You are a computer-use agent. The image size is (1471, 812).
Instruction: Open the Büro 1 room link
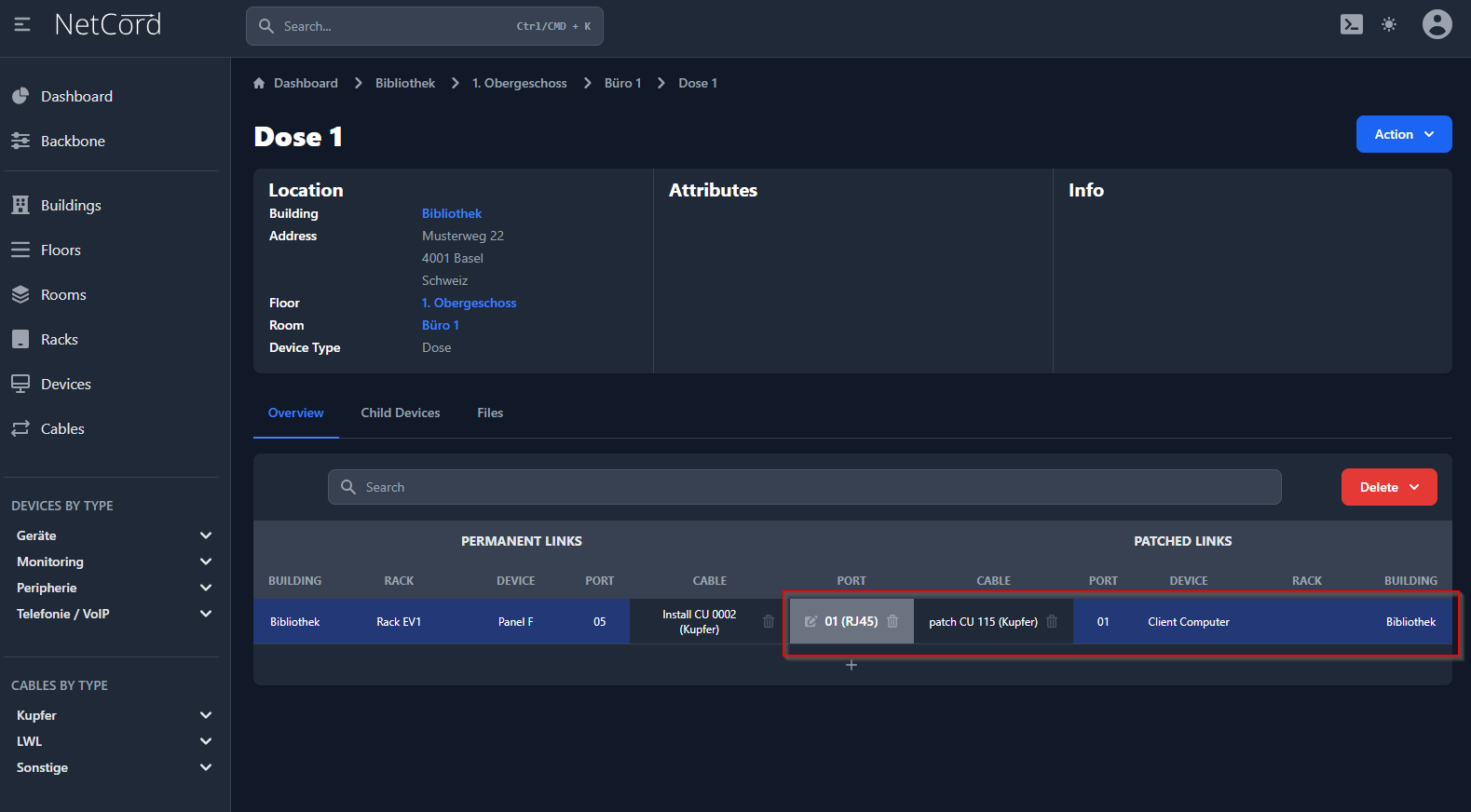click(x=440, y=325)
